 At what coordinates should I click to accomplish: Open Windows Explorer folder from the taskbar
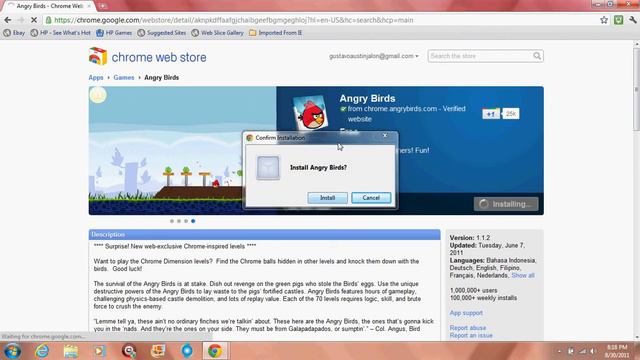tap(71, 351)
